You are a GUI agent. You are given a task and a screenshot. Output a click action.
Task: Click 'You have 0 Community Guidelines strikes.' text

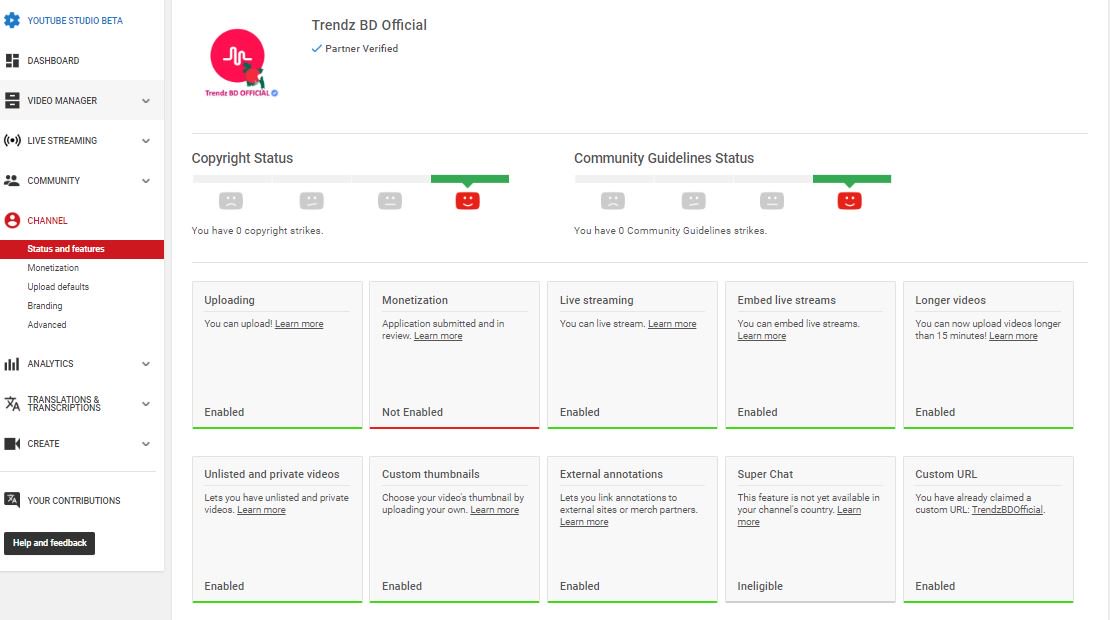670,231
